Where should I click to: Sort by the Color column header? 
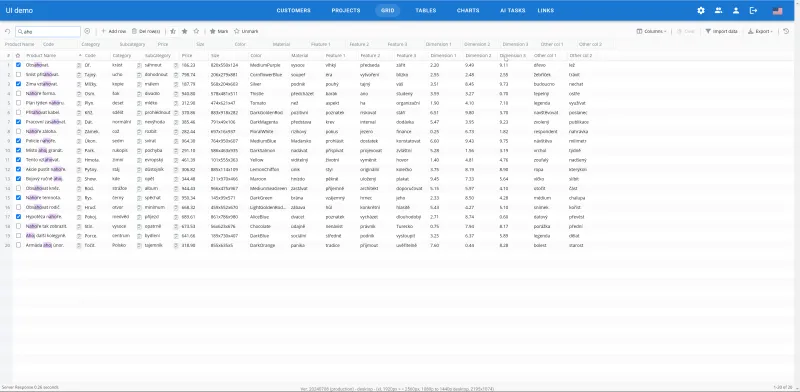(x=256, y=55)
